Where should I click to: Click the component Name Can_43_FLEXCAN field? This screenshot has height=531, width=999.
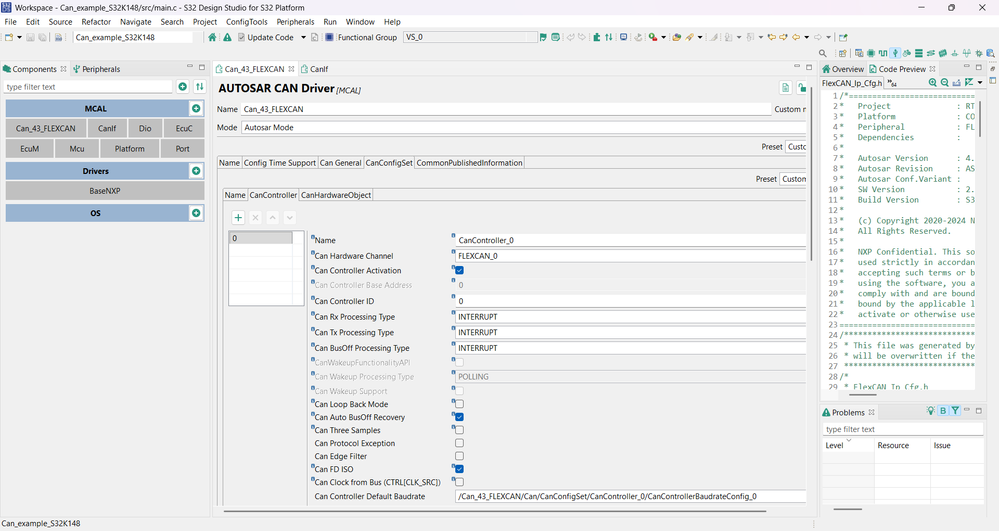pos(506,109)
